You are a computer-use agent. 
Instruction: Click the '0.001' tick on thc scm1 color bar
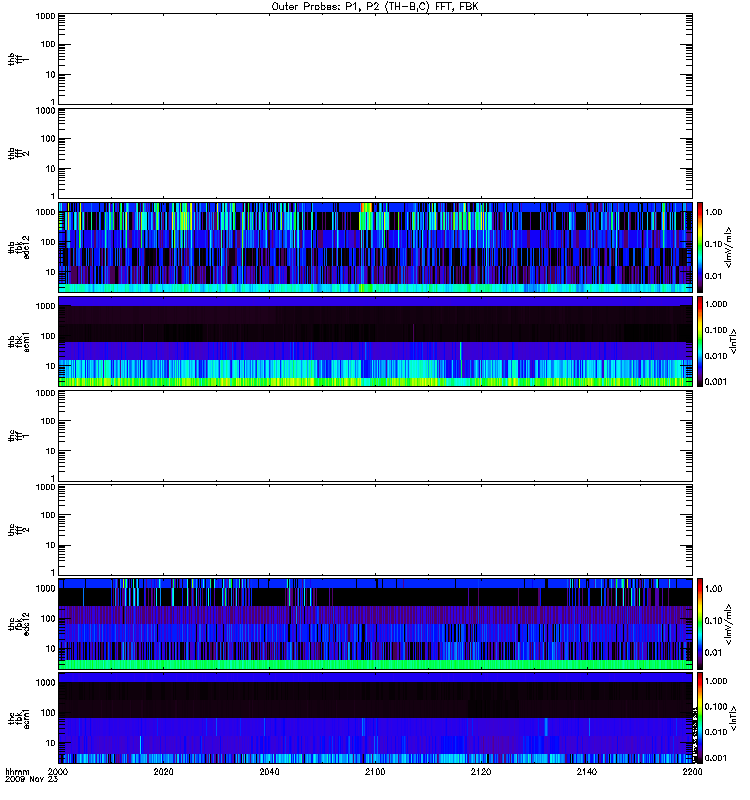pyautogui.click(x=716, y=758)
